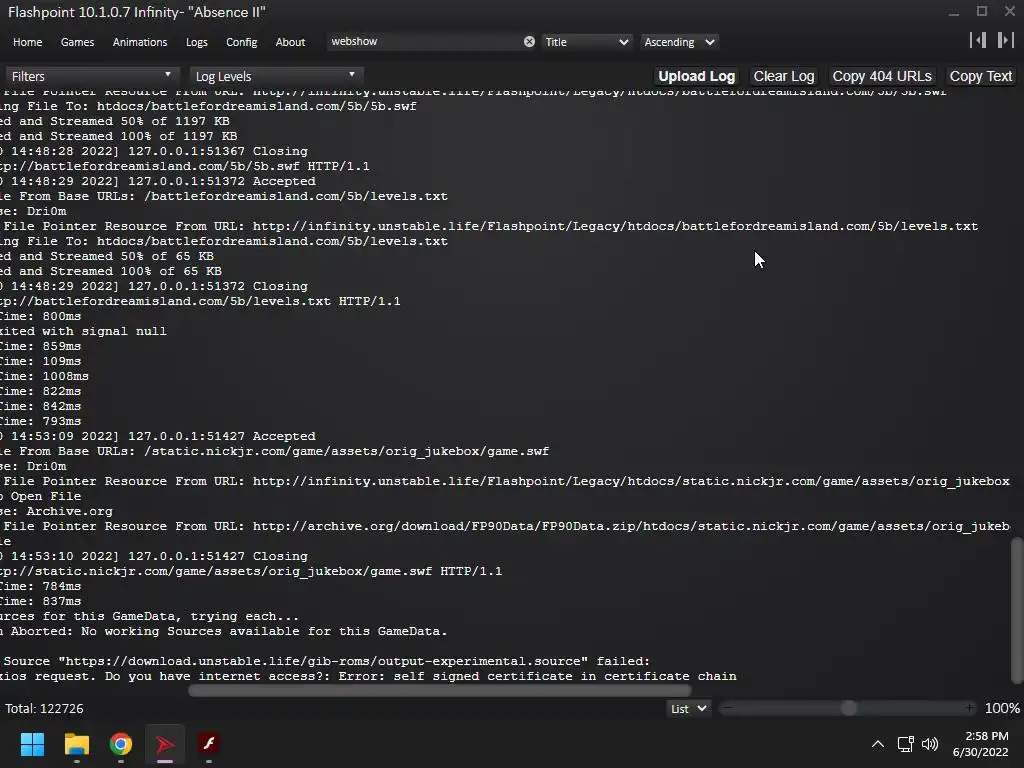Open the Log Levels dropdown
The width and height of the screenshot is (1024, 768).
pos(276,76)
